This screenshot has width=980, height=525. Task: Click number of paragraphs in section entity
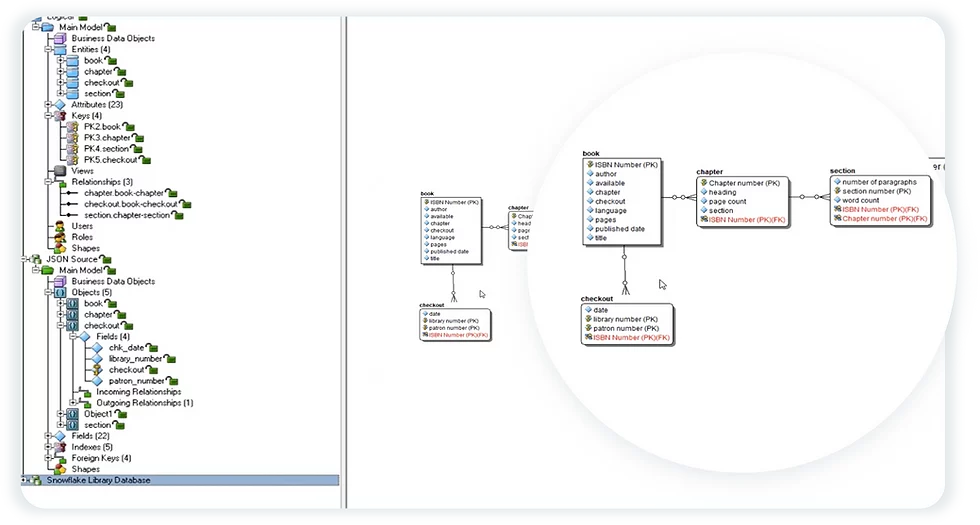(879, 182)
